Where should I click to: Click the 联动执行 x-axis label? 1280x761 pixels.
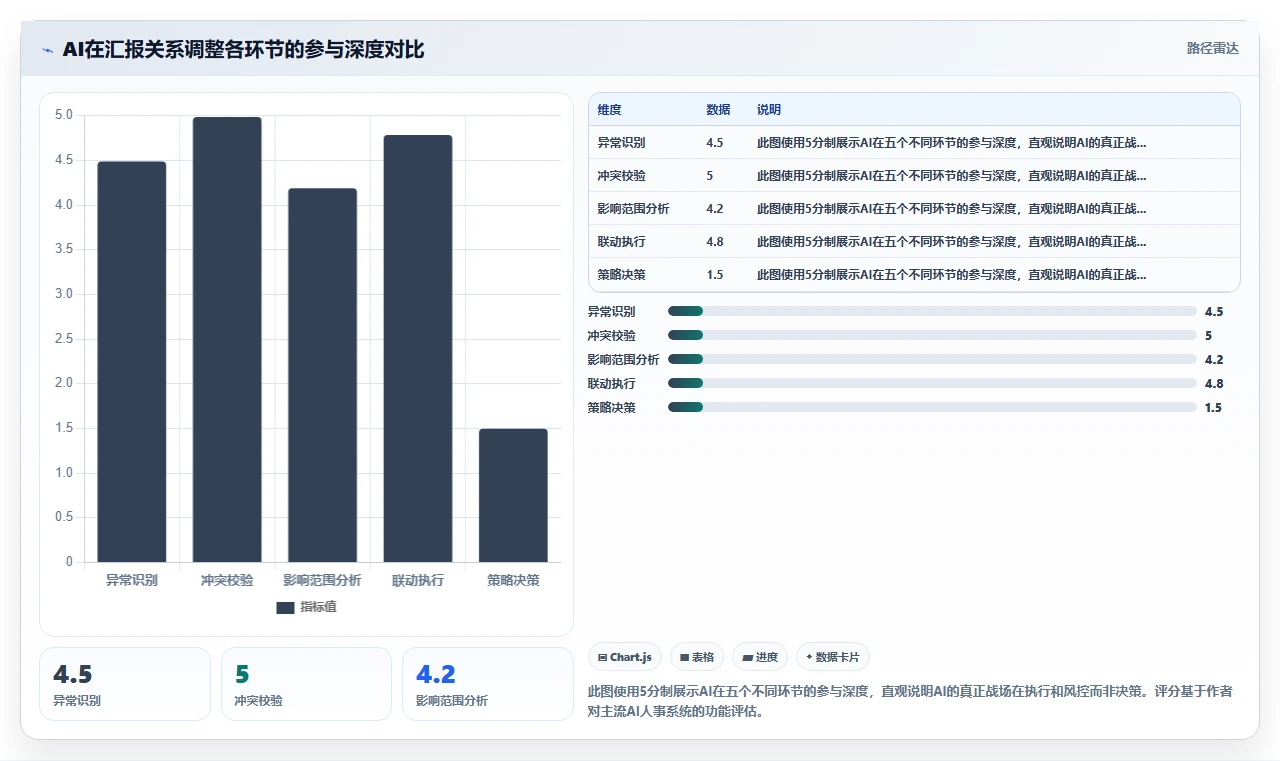pos(418,580)
